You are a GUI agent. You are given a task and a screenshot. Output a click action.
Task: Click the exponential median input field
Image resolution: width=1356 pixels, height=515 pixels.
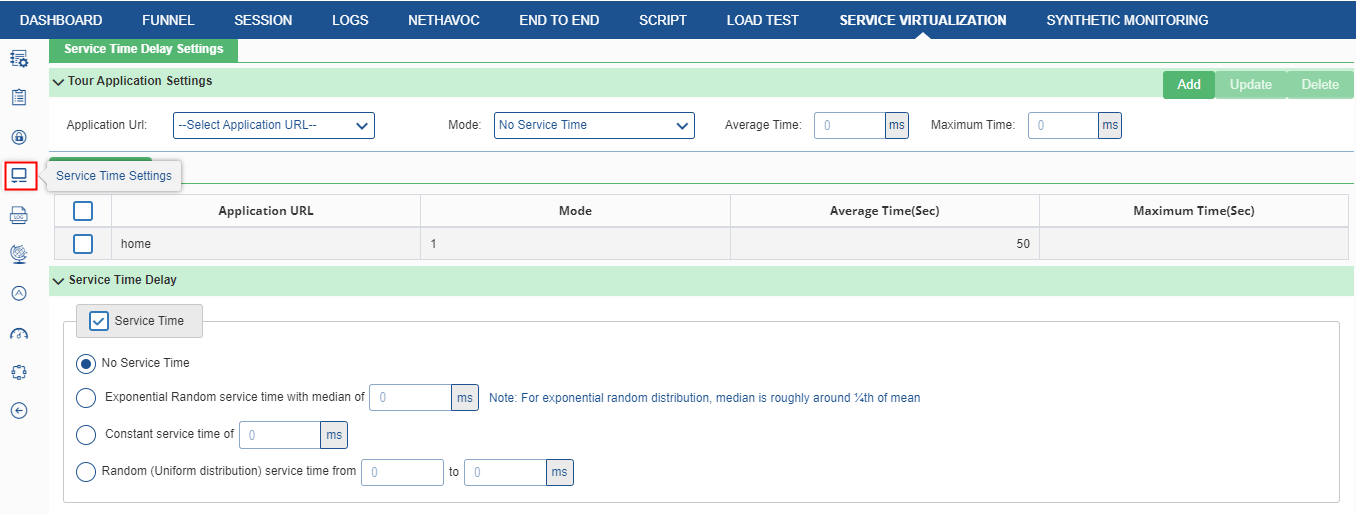410,398
